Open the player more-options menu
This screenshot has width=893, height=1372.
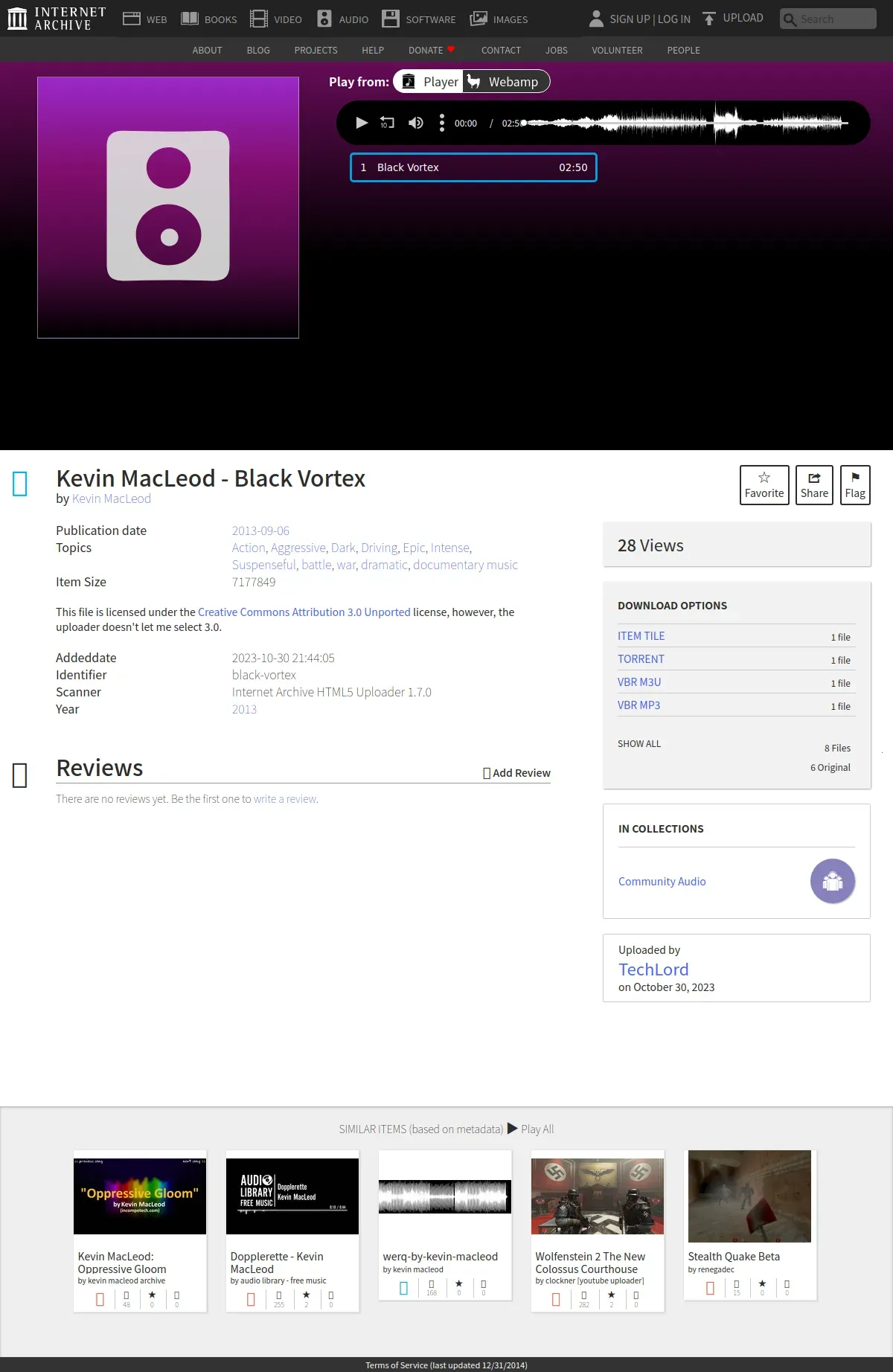pos(442,123)
